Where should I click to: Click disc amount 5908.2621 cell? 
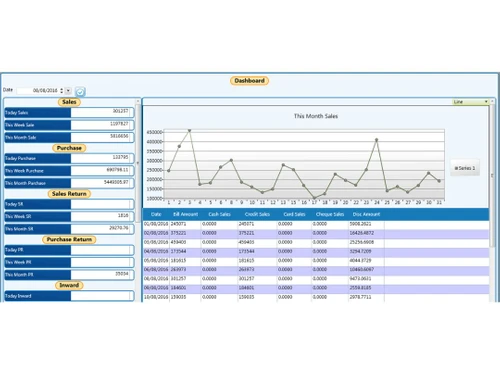(x=360, y=224)
